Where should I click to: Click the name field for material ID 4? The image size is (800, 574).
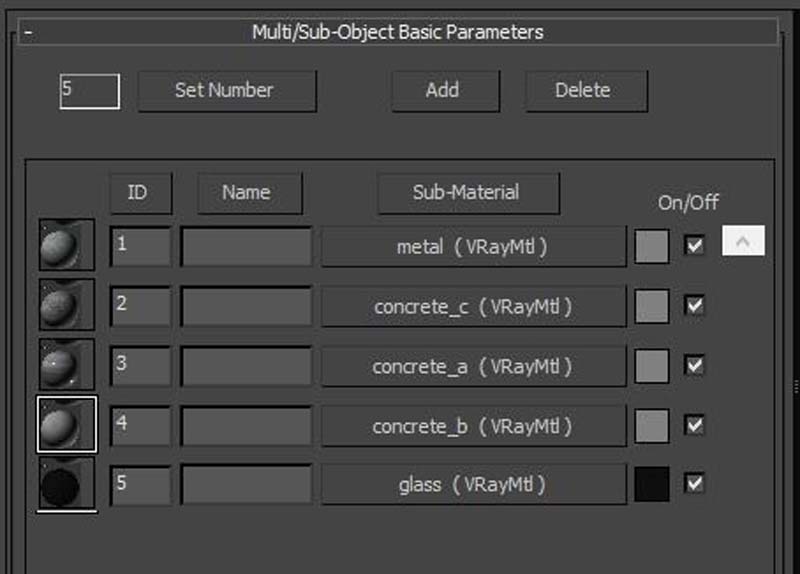(x=246, y=426)
